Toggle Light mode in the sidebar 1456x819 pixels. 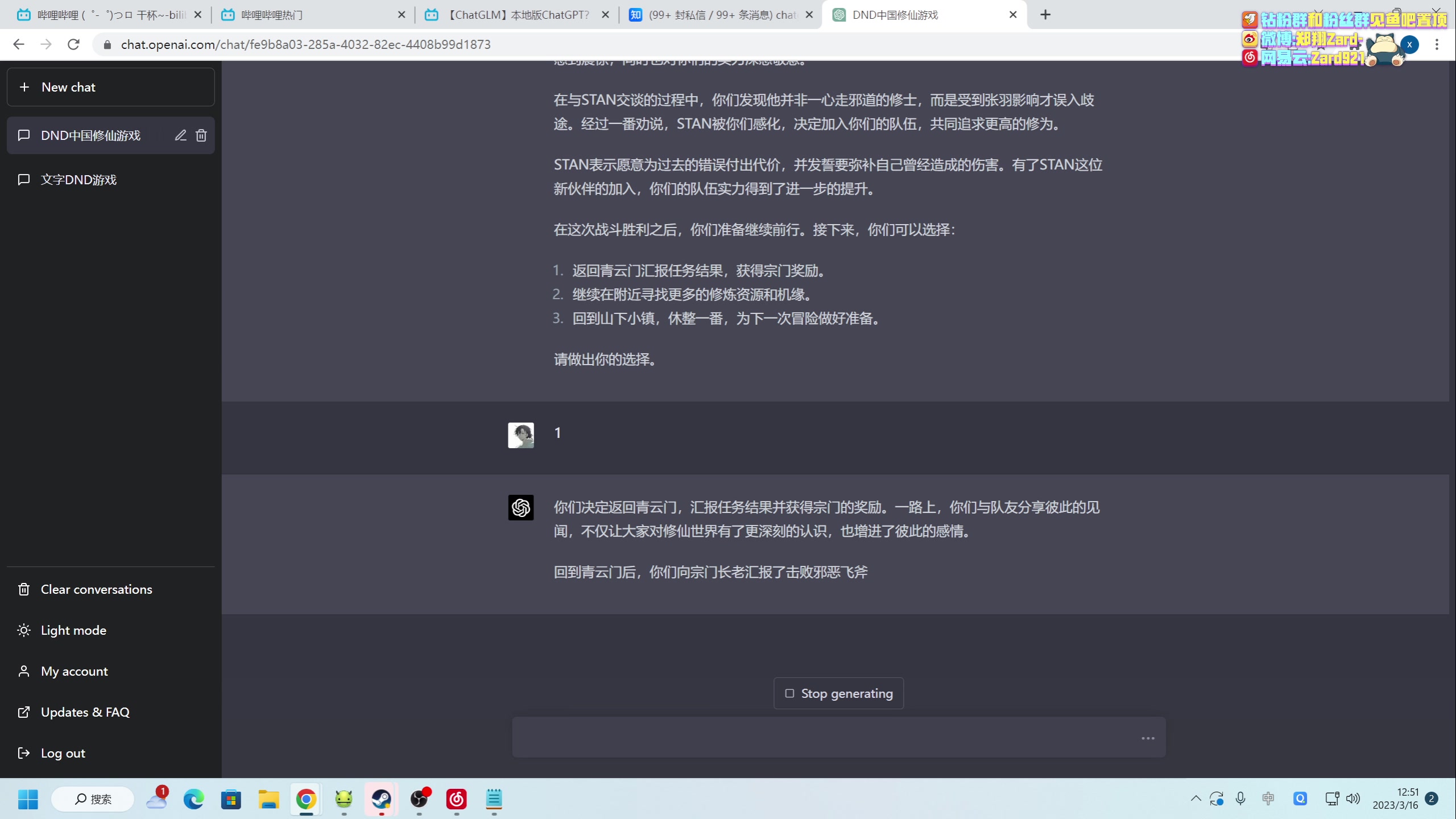pos(73,630)
